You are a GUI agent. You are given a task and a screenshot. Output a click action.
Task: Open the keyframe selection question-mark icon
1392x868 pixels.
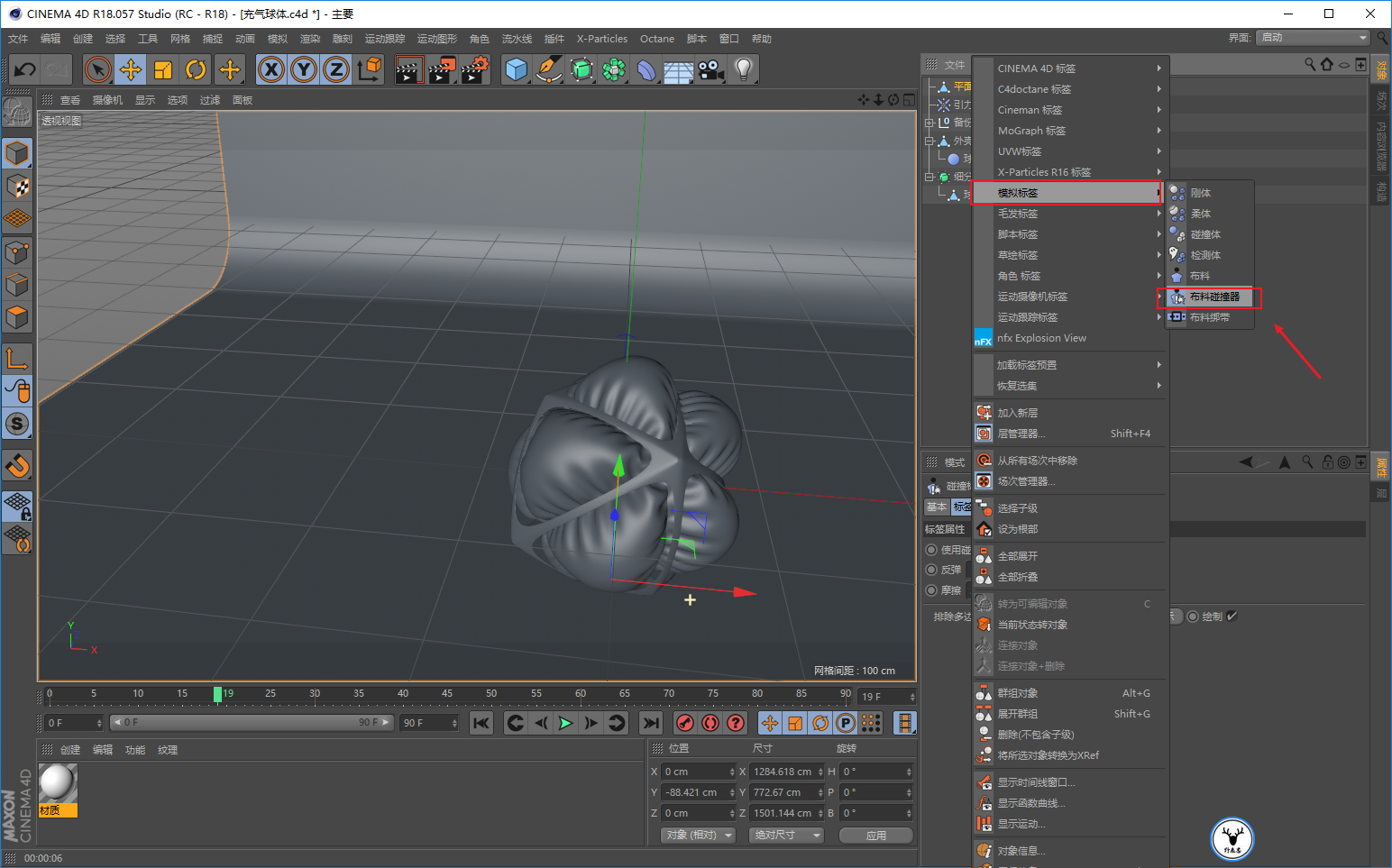coord(736,723)
